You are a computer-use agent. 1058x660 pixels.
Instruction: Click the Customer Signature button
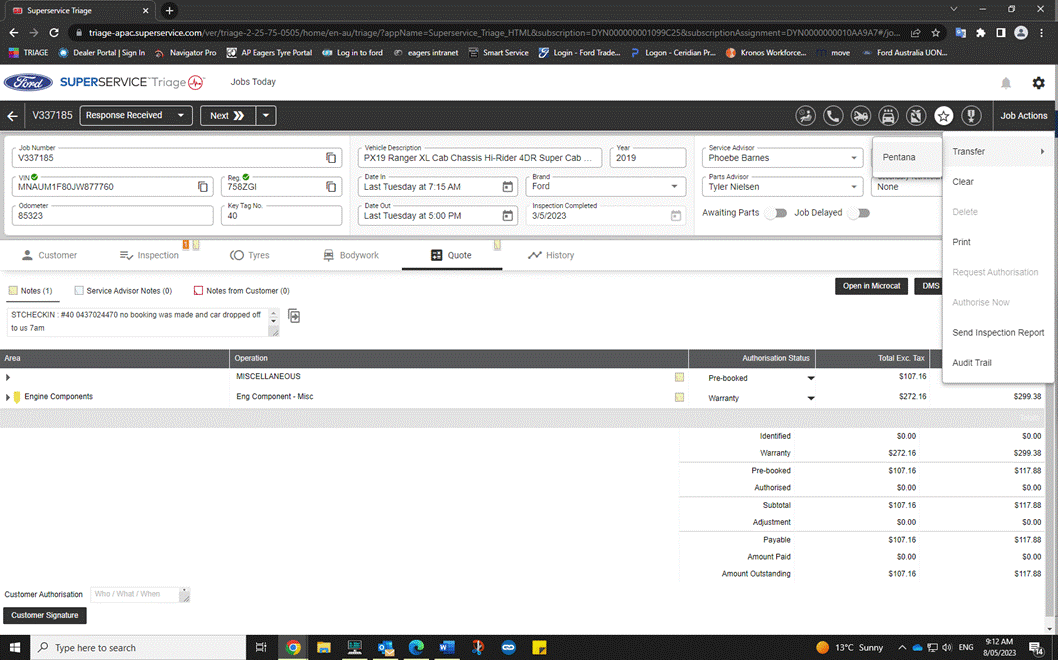pyautogui.click(x=45, y=615)
